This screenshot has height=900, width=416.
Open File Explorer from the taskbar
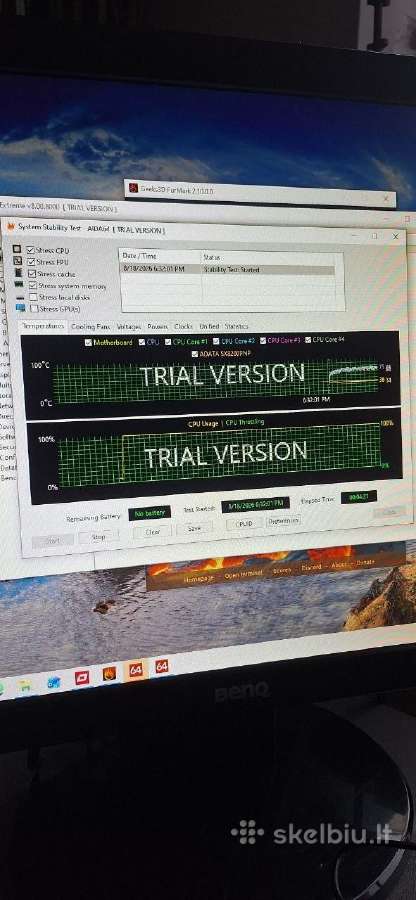pos(25,685)
